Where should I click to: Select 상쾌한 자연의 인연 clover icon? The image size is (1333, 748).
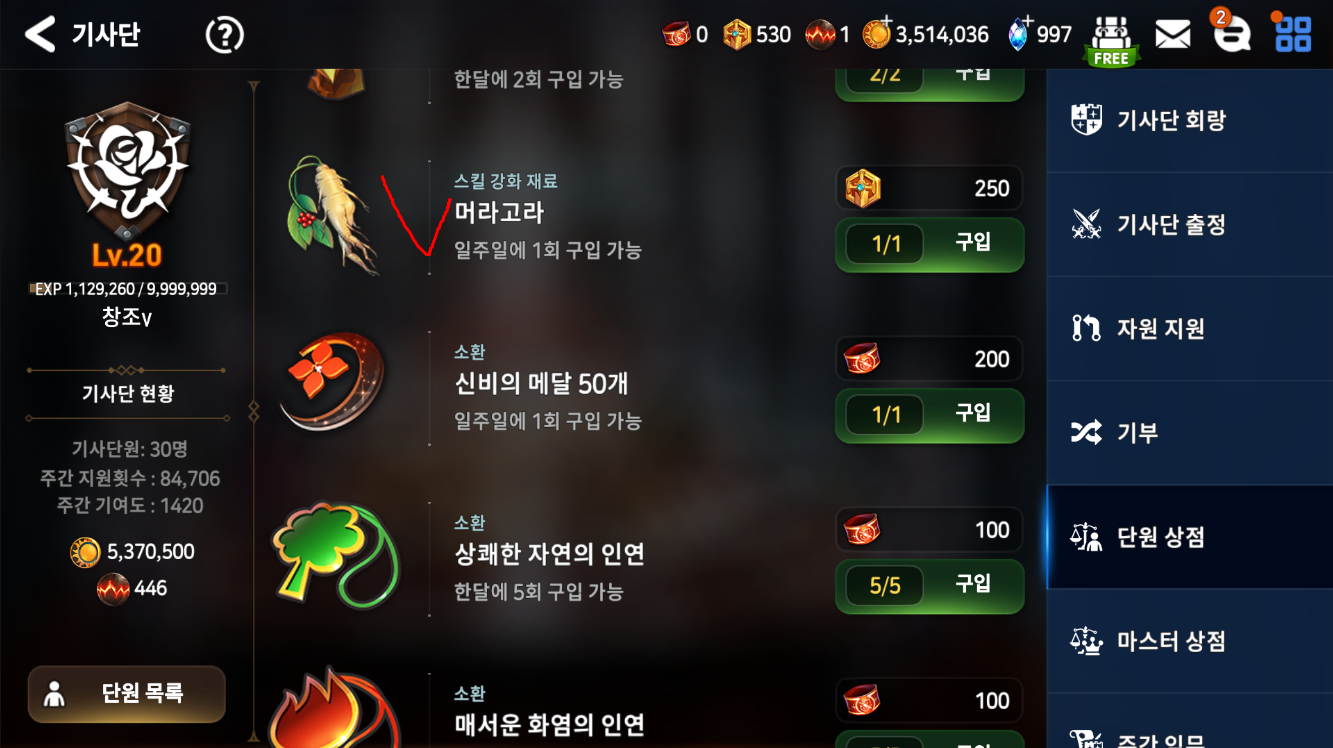pyautogui.click(x=336, y=556)
